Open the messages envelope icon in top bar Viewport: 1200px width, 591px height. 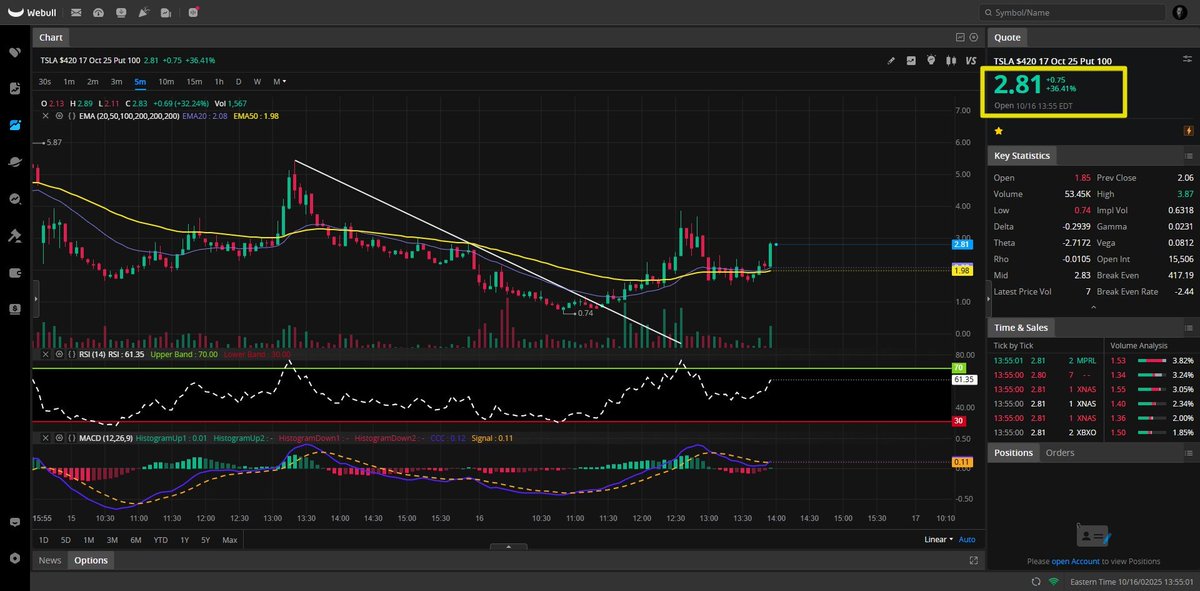[x=74, y=12]
